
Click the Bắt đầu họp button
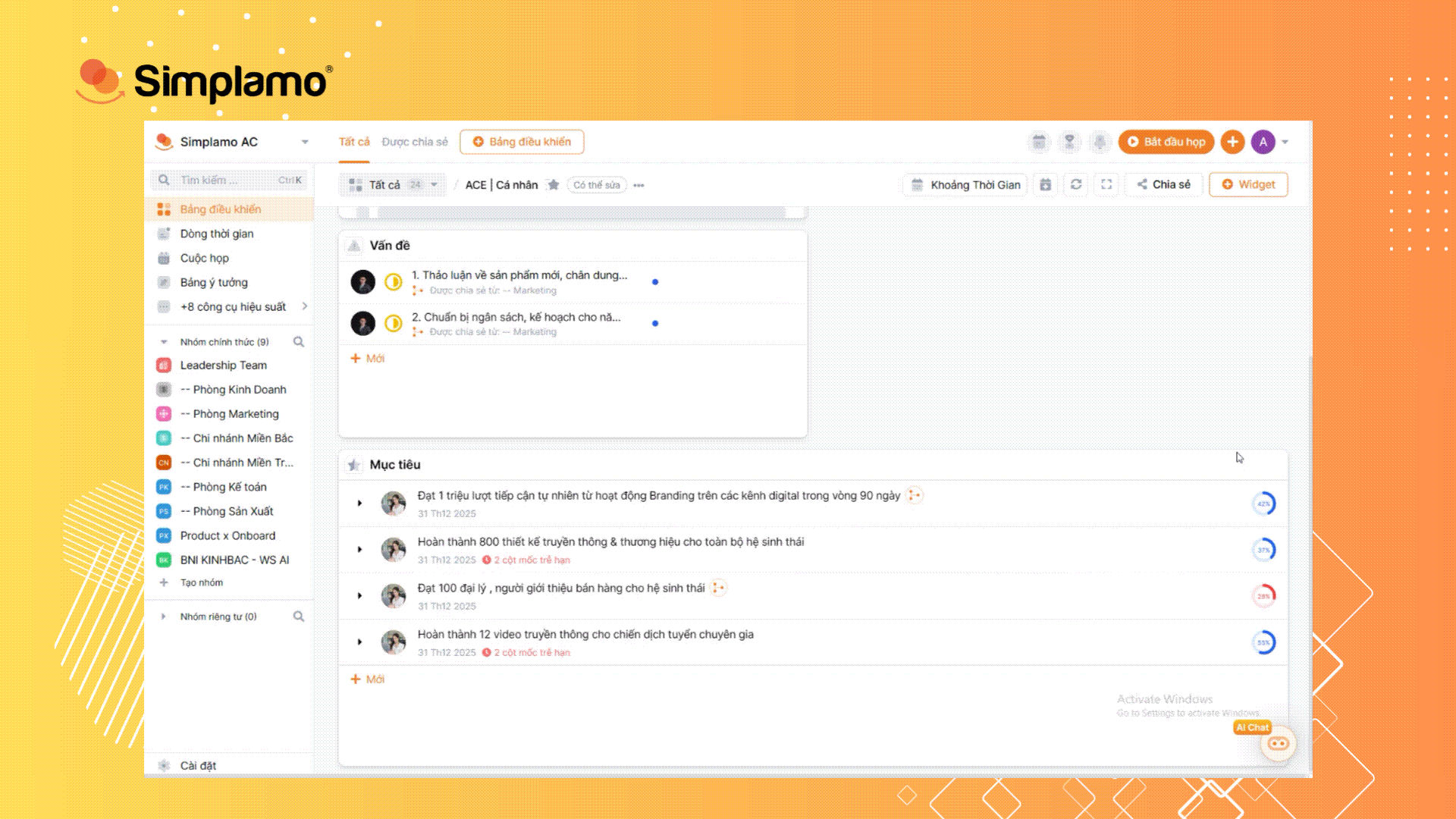coord(1166,142)
